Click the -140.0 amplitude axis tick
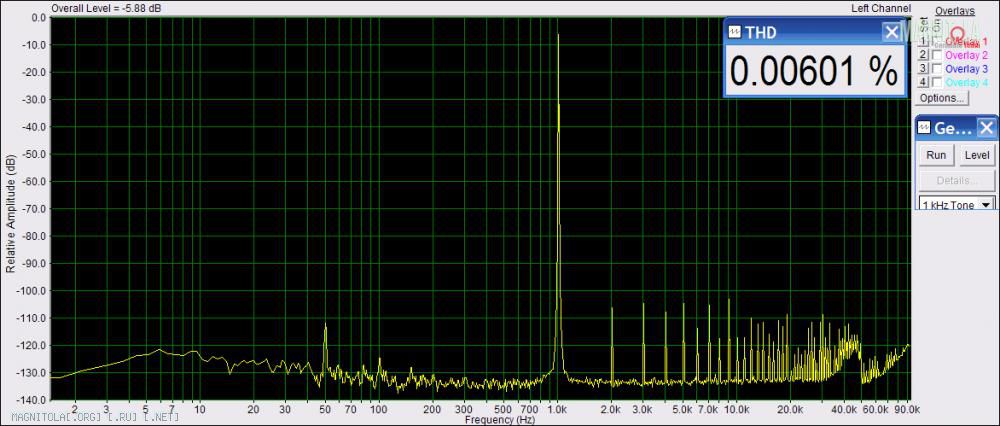 point(33,400)
